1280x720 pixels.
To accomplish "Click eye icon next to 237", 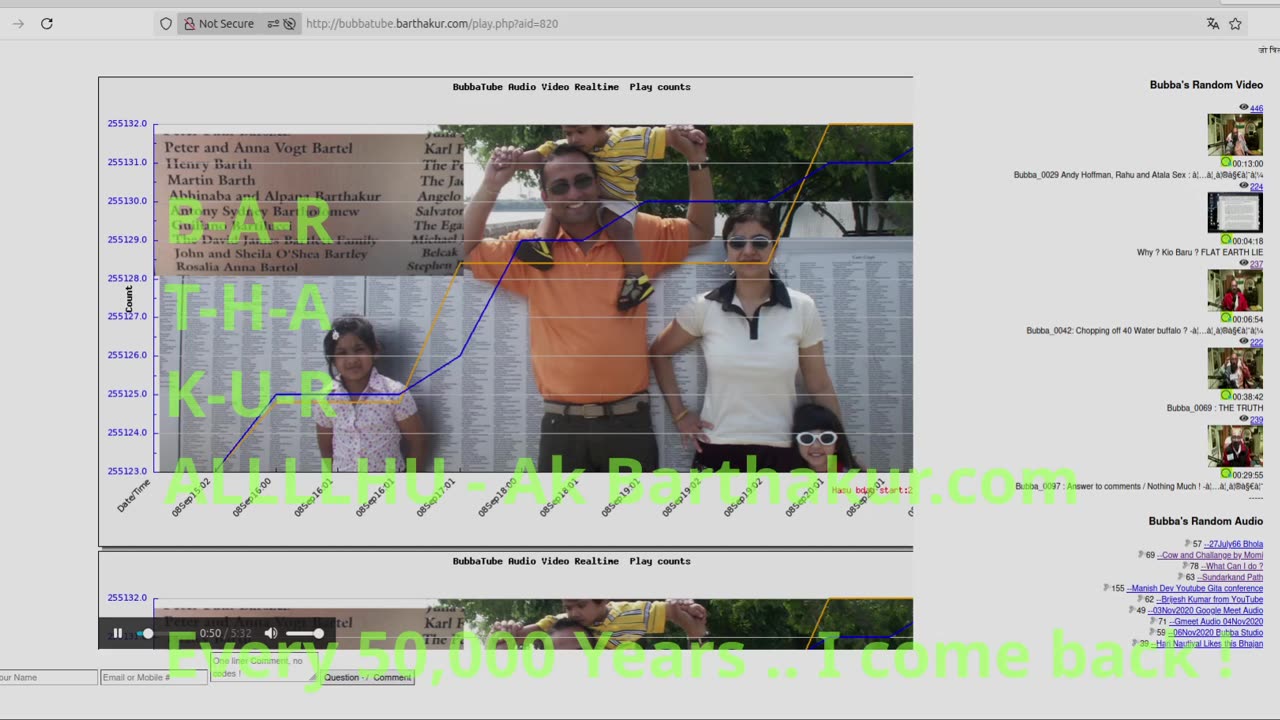I will pos(1244,263).
